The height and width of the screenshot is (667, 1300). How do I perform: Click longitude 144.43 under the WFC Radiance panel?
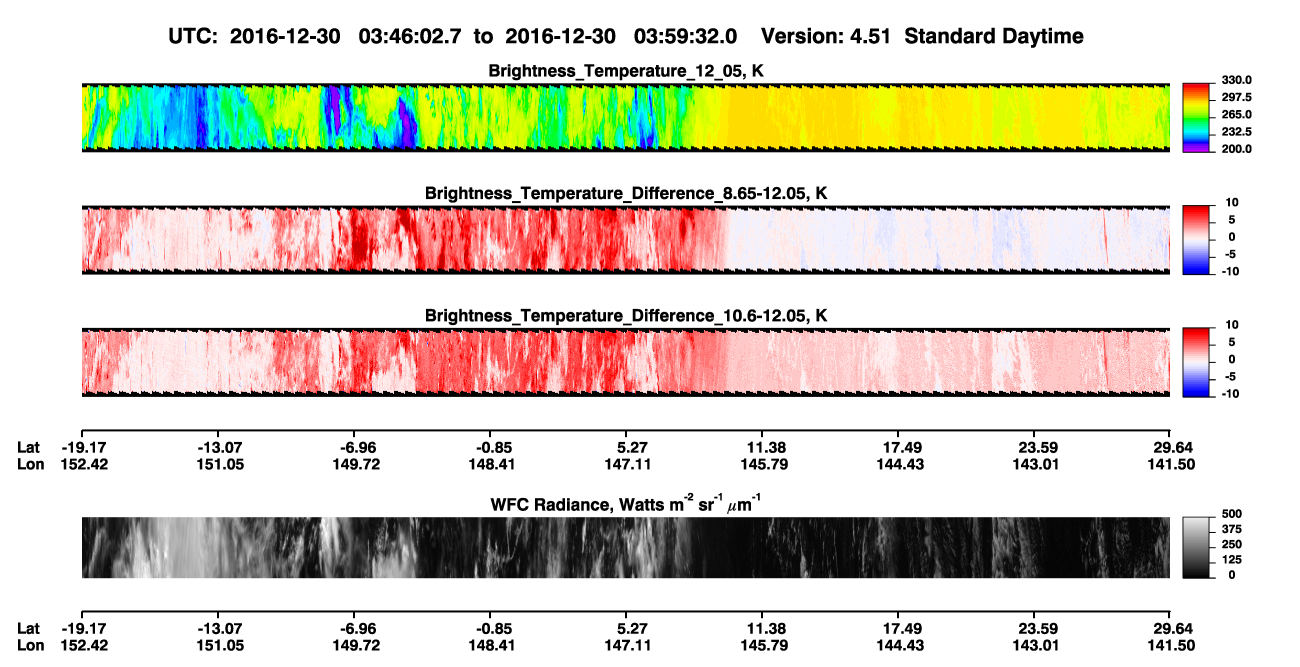pyautogui.click(x=899, y=645)
